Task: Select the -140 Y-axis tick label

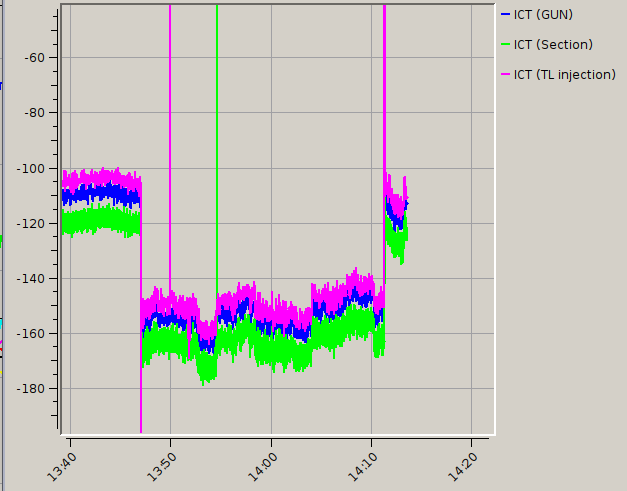Action: click(31, 278)
